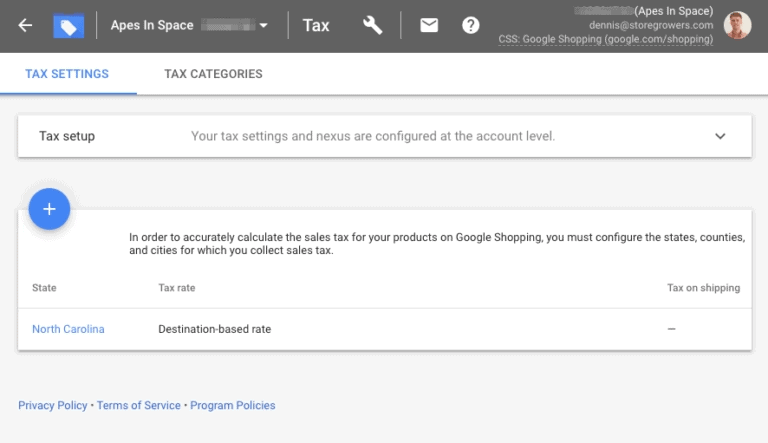Click the tax settings and nexus description
The width and height of the screenshot is (768, 443).
(373, 136)
